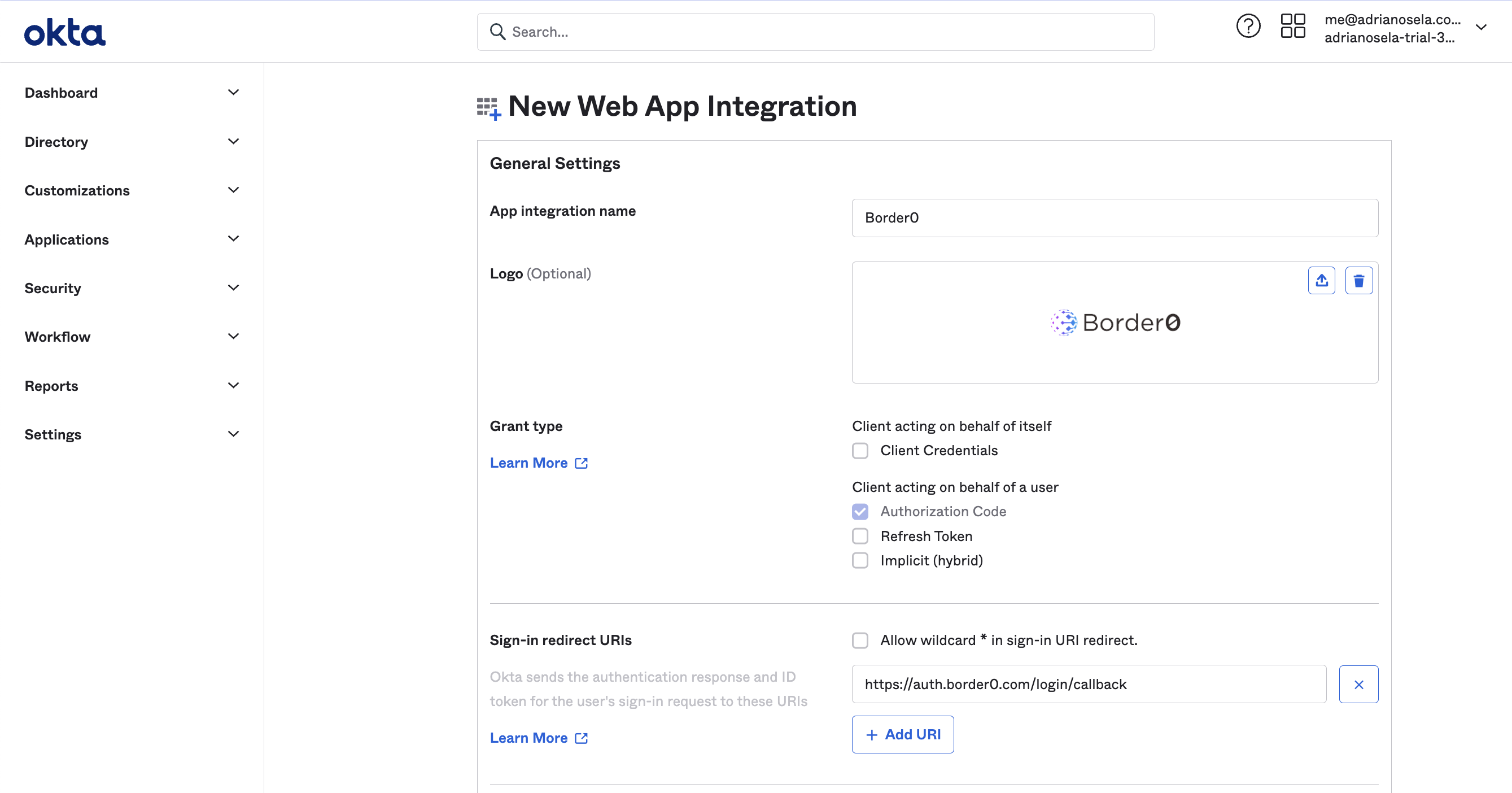The width and height of the screenshot is (1512, 793).
Task: Click the Client Credentials label text
Action: coord(938,451)
